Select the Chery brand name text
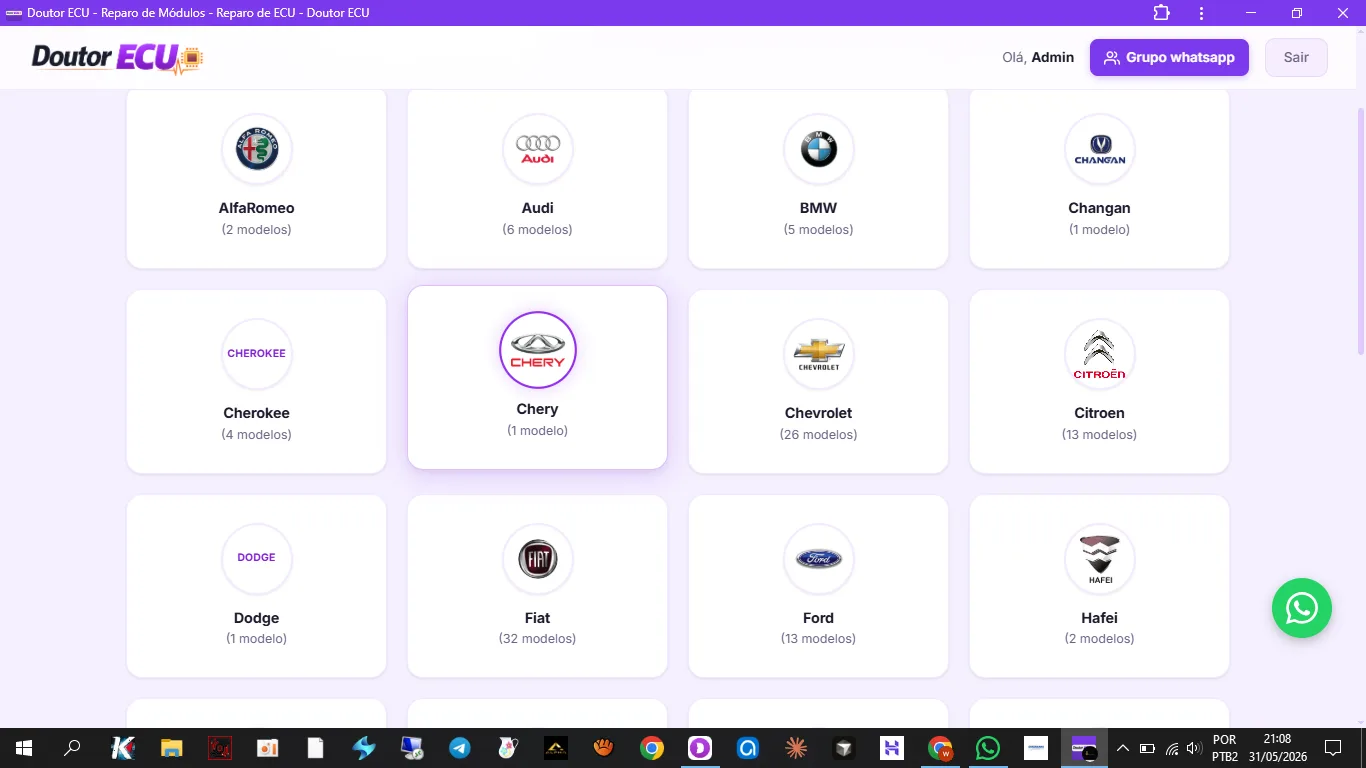This screenshot has width=1366, height=768. tap(538, 409)
